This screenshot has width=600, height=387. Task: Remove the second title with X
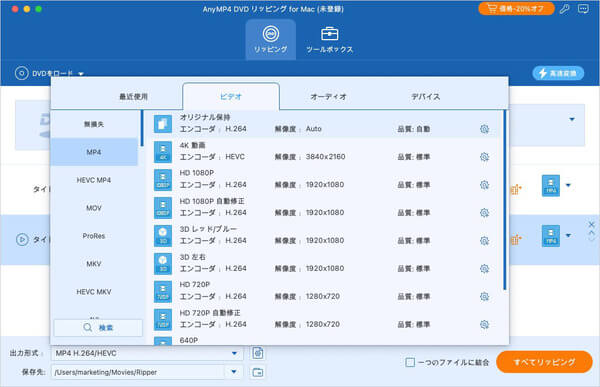pos(592,225)
